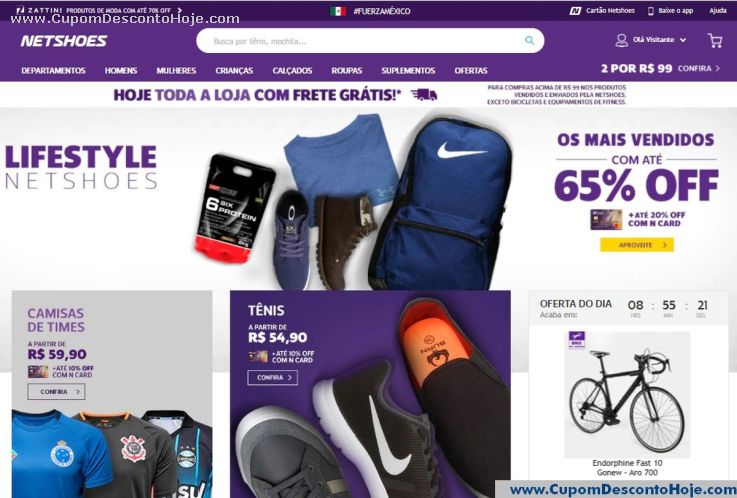Click the Mexico flag icon
Viewport: 737px width, 498px height.
[x=338, y=11]
